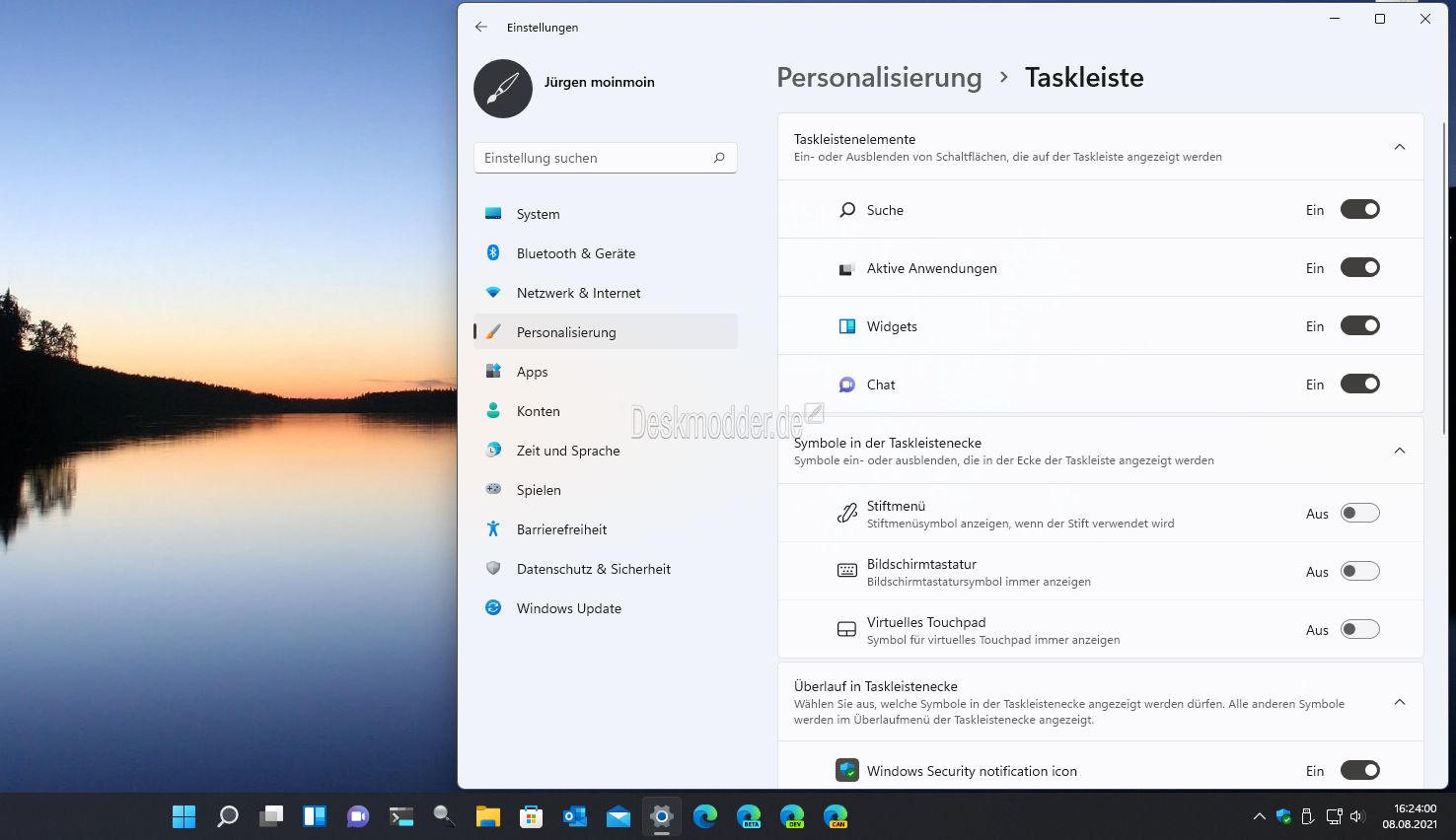Viewport: 1456px width, 840px height.
Task: Select System in settings sidebar
Action: click(x=606, y=213)
